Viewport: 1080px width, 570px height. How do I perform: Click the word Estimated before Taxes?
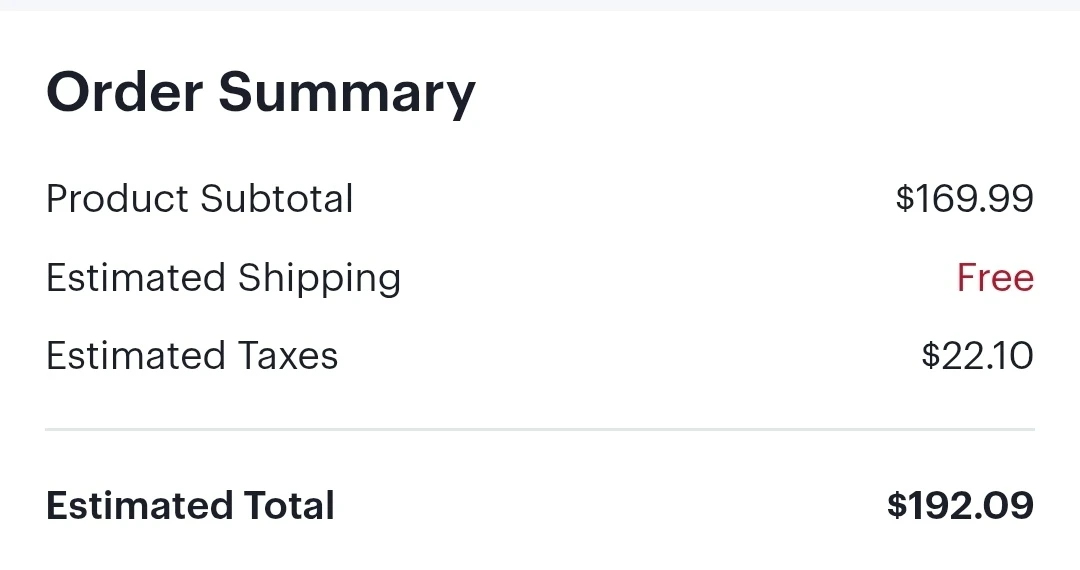pos(136,356)
